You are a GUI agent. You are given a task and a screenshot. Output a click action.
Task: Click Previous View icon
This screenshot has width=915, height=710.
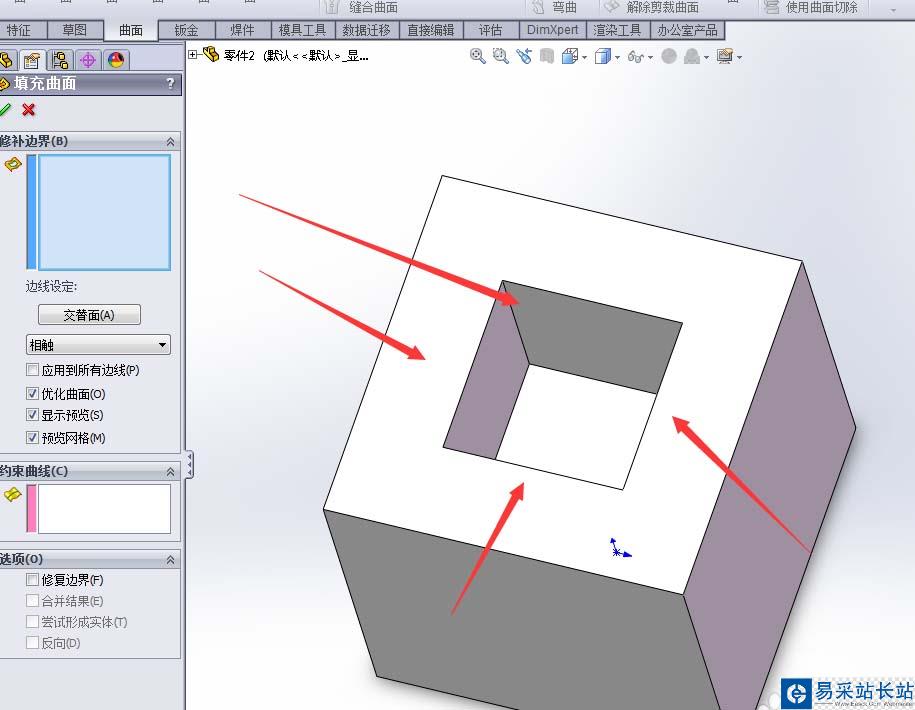pos(523,56)
